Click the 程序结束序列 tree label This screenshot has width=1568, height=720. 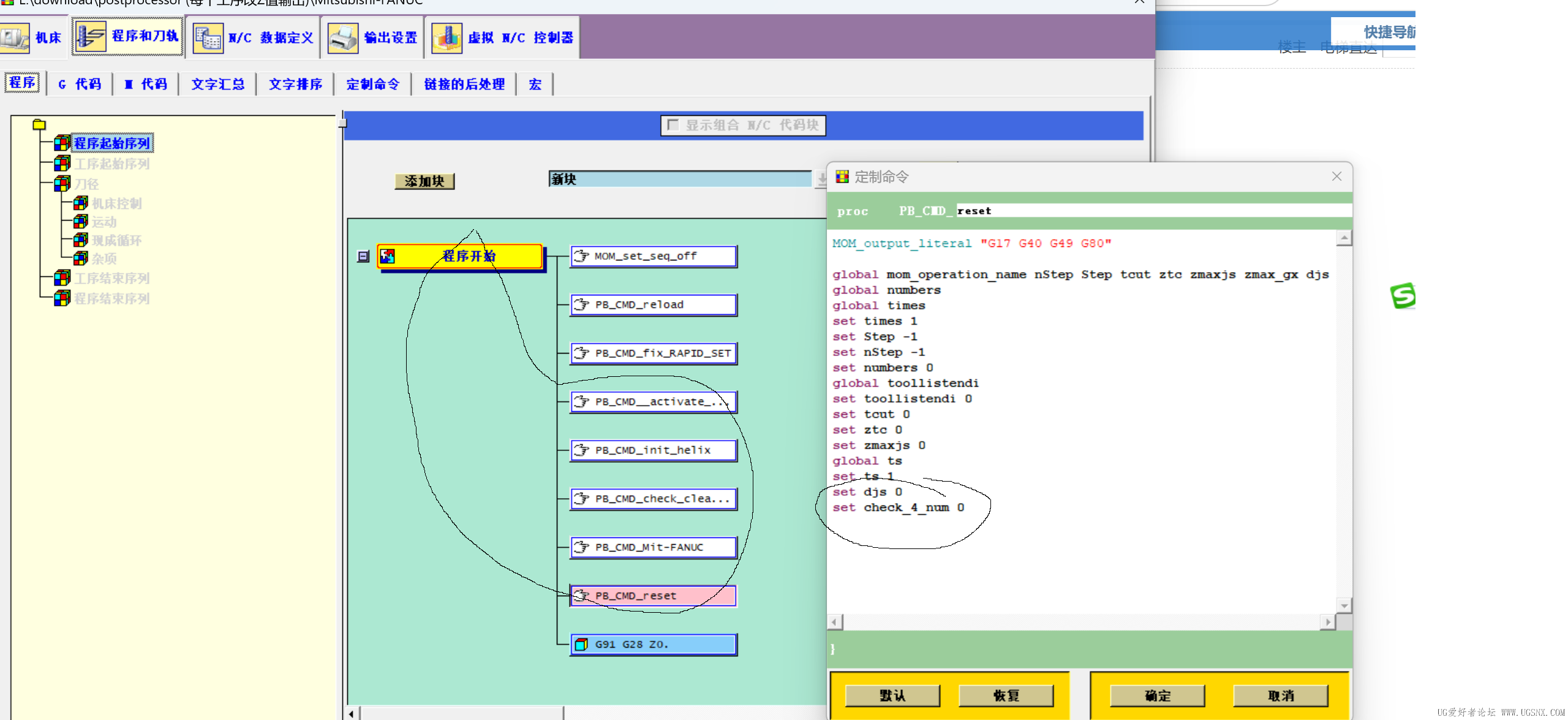pos(112,298)
